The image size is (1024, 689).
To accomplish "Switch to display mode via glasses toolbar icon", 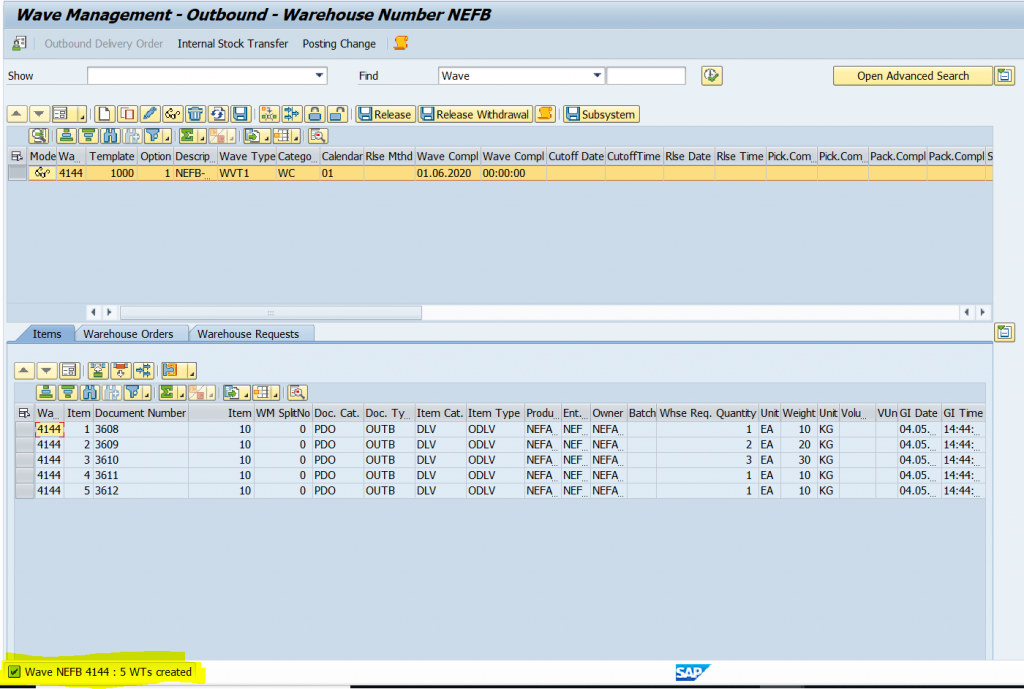I will [172, 114].
